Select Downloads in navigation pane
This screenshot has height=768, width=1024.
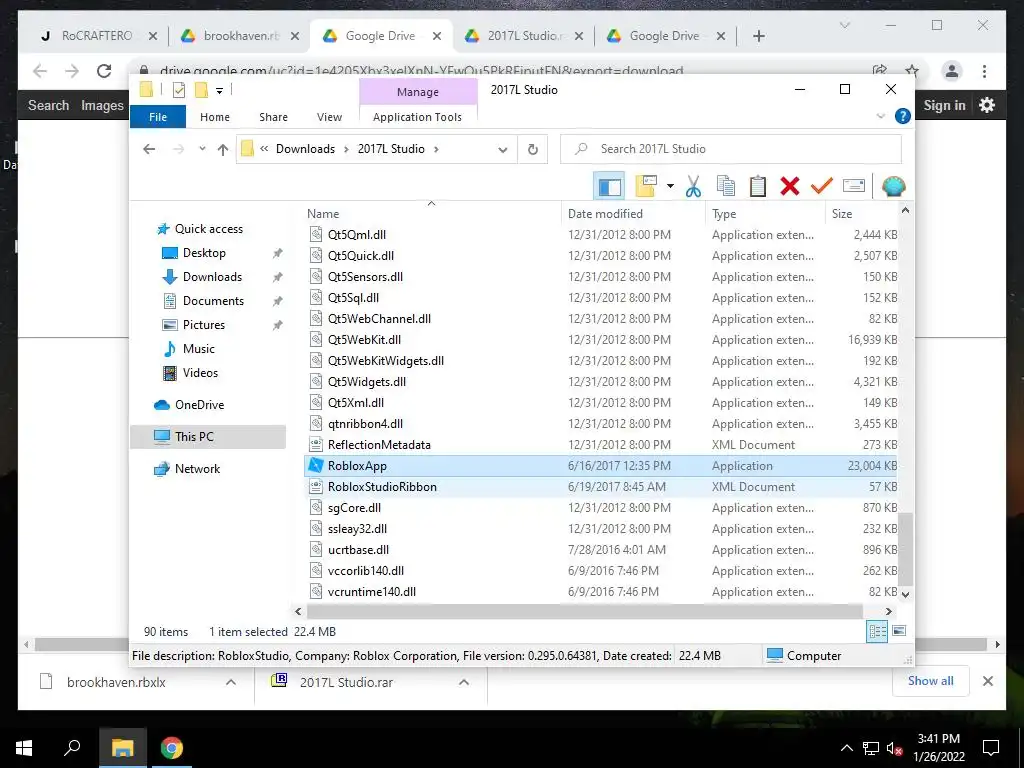tap(212, 277)
